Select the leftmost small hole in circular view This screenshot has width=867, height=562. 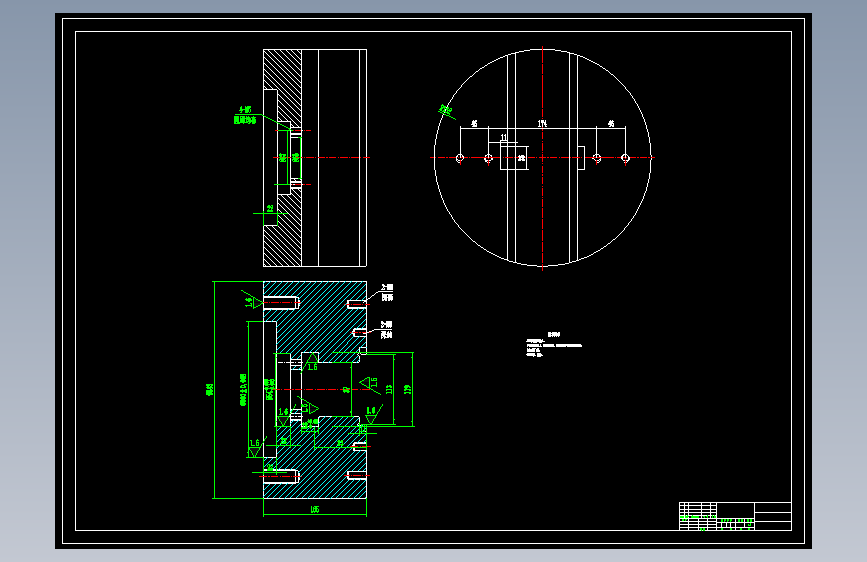tap(459, 158)
